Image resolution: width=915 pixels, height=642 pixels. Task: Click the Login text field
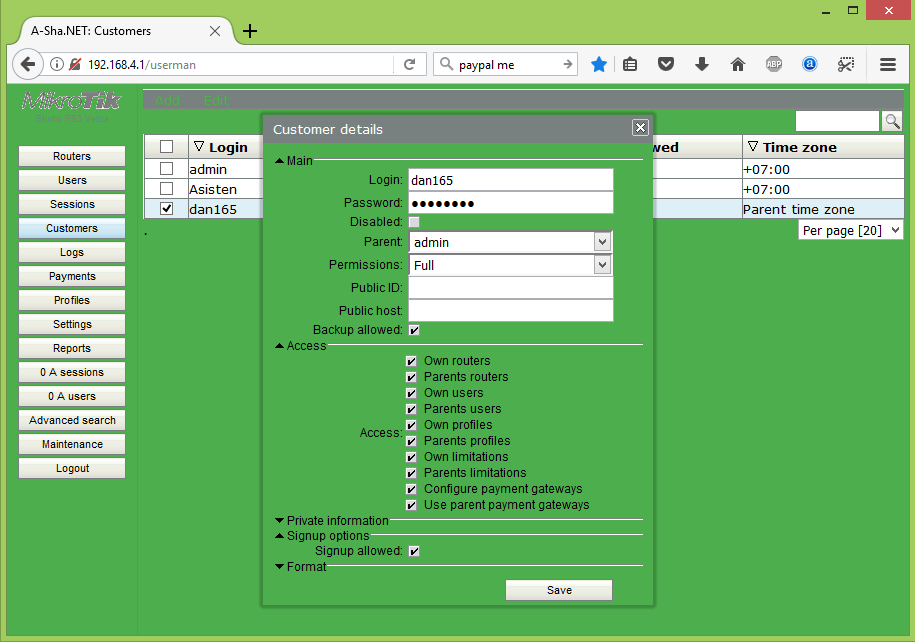[x=511, y=180]
